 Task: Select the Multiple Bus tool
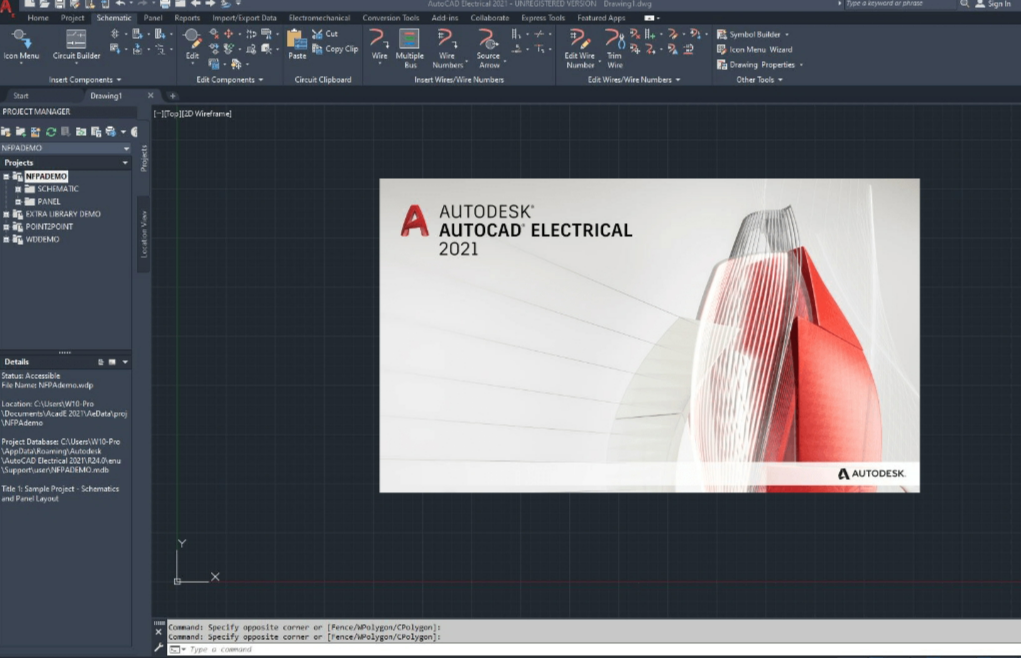[x=410, y=48]
